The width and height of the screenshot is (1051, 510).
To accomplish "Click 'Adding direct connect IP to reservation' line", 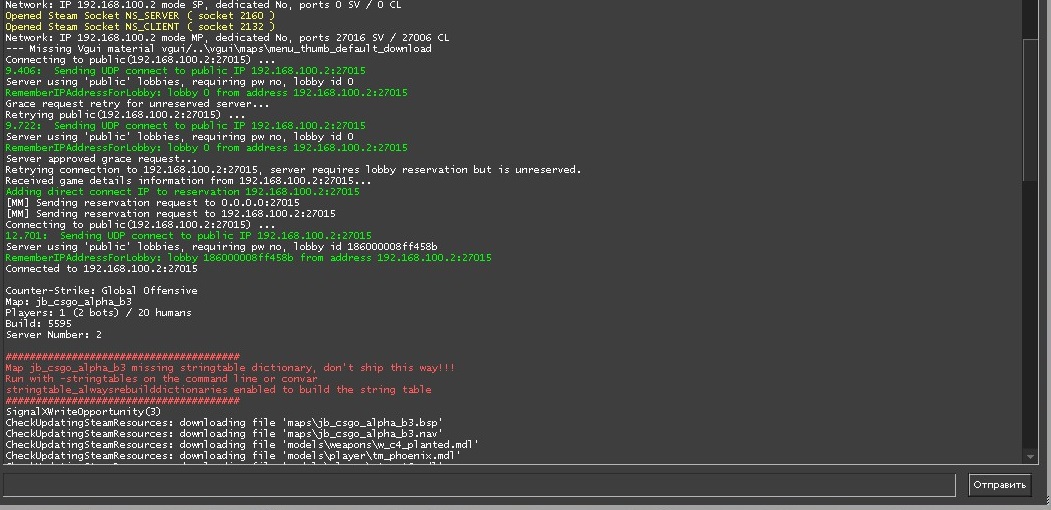I will pos(182,192).
